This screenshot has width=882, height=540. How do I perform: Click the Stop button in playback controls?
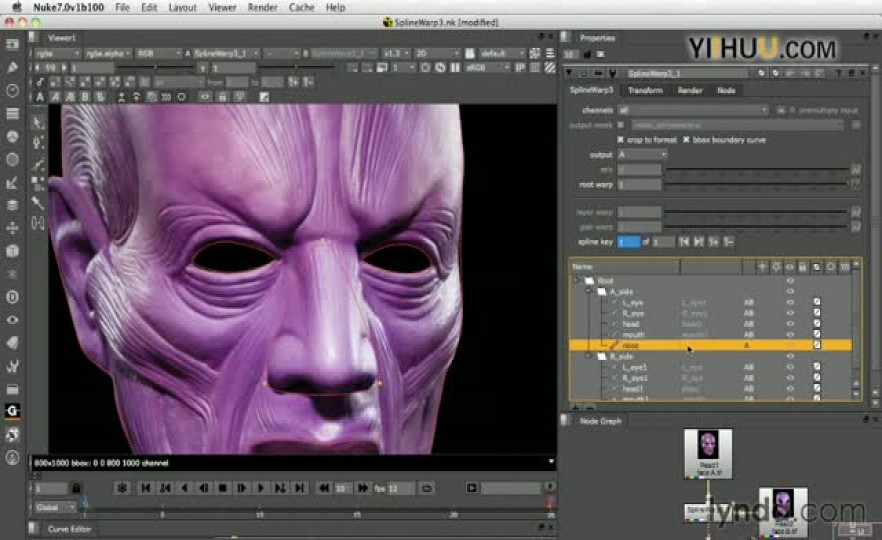(x=222, y=488)
